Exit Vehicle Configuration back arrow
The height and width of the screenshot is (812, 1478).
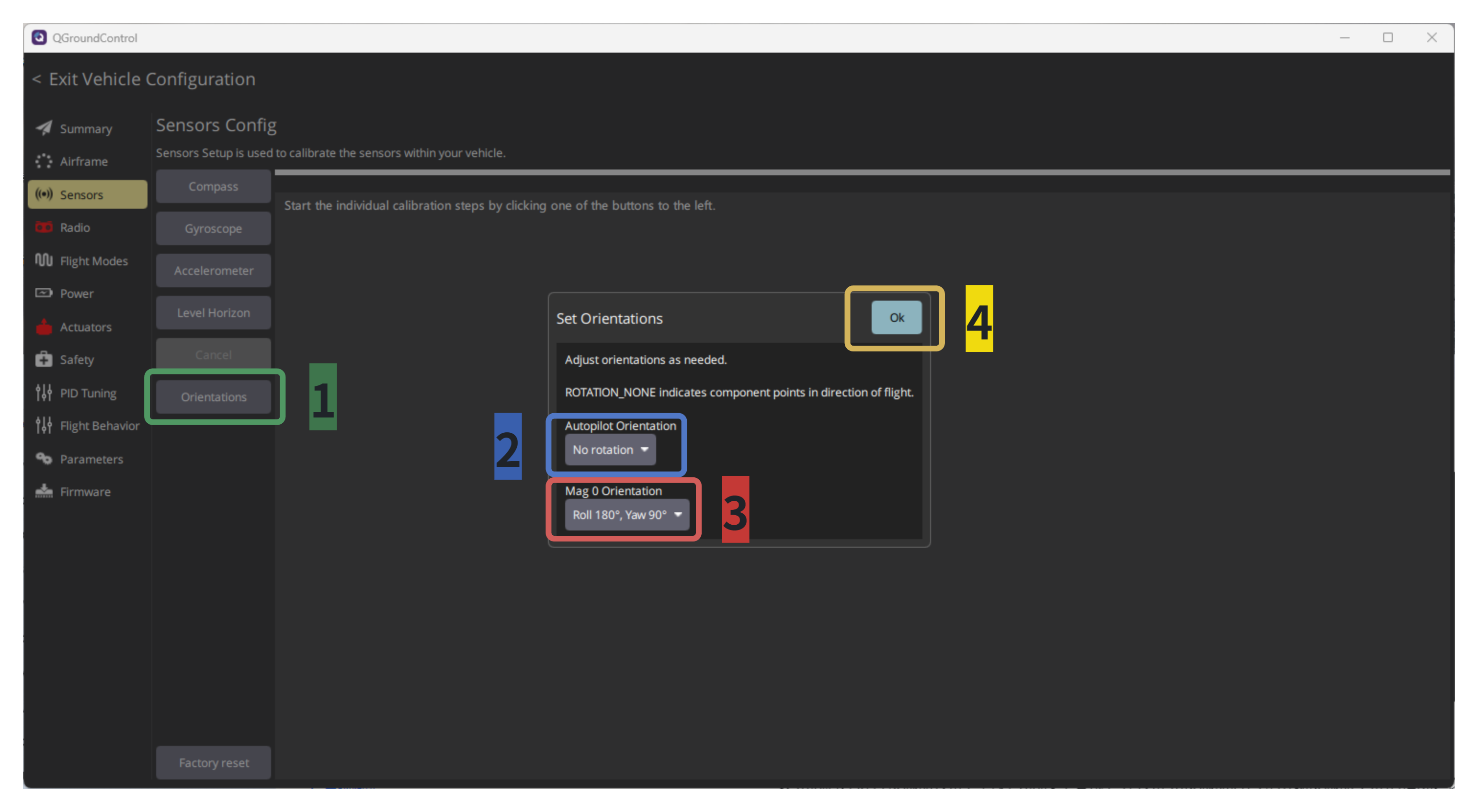pos(36,79)
